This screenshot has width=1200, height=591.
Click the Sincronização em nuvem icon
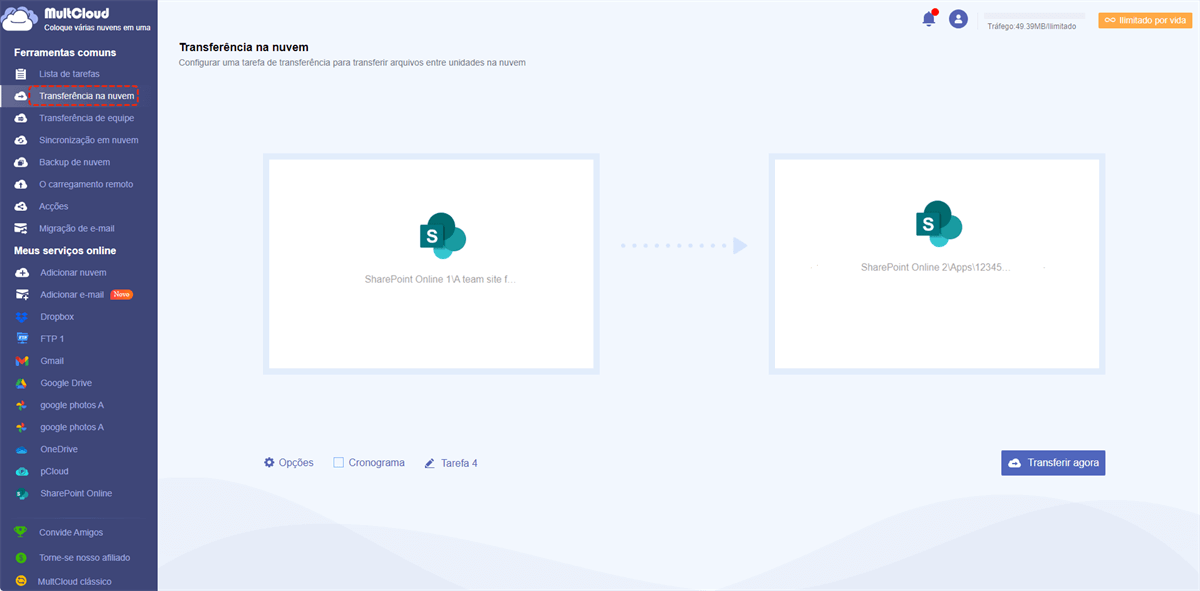21,140
